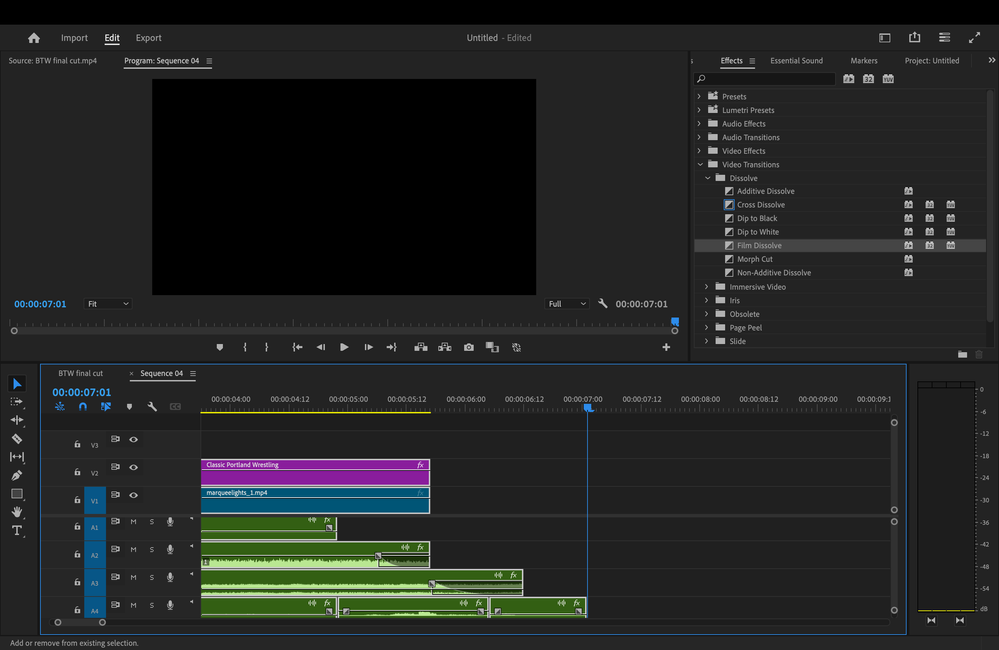
Task: Click the timeline playhead at 00:00:07:00
Action: (588, 407)
